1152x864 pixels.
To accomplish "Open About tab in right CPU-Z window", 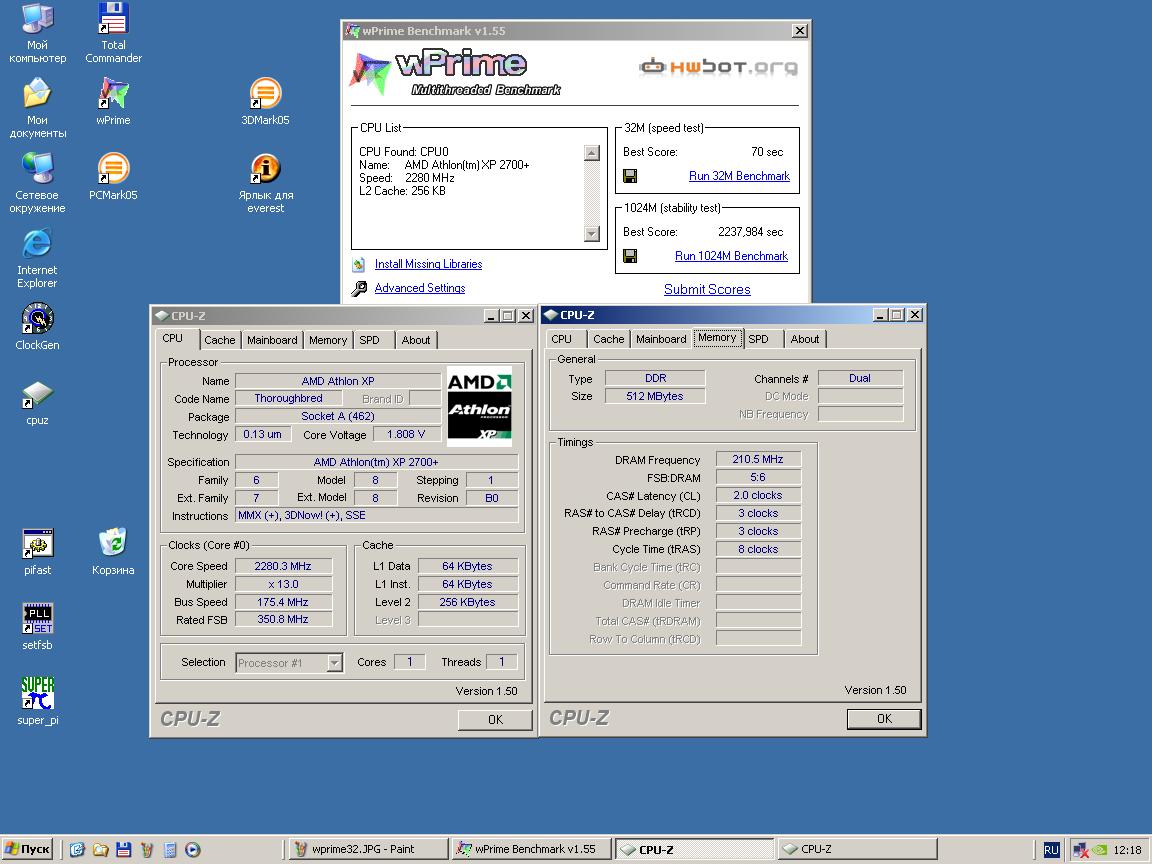I will [804, 339].
